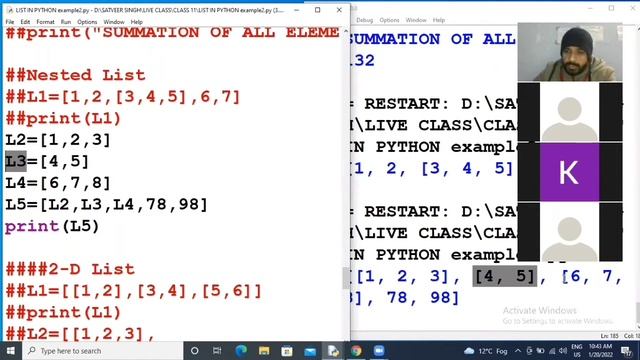Click the '[1, 2, 3],' shell output text
Viewport: 640px width, 360px height.
408,277
